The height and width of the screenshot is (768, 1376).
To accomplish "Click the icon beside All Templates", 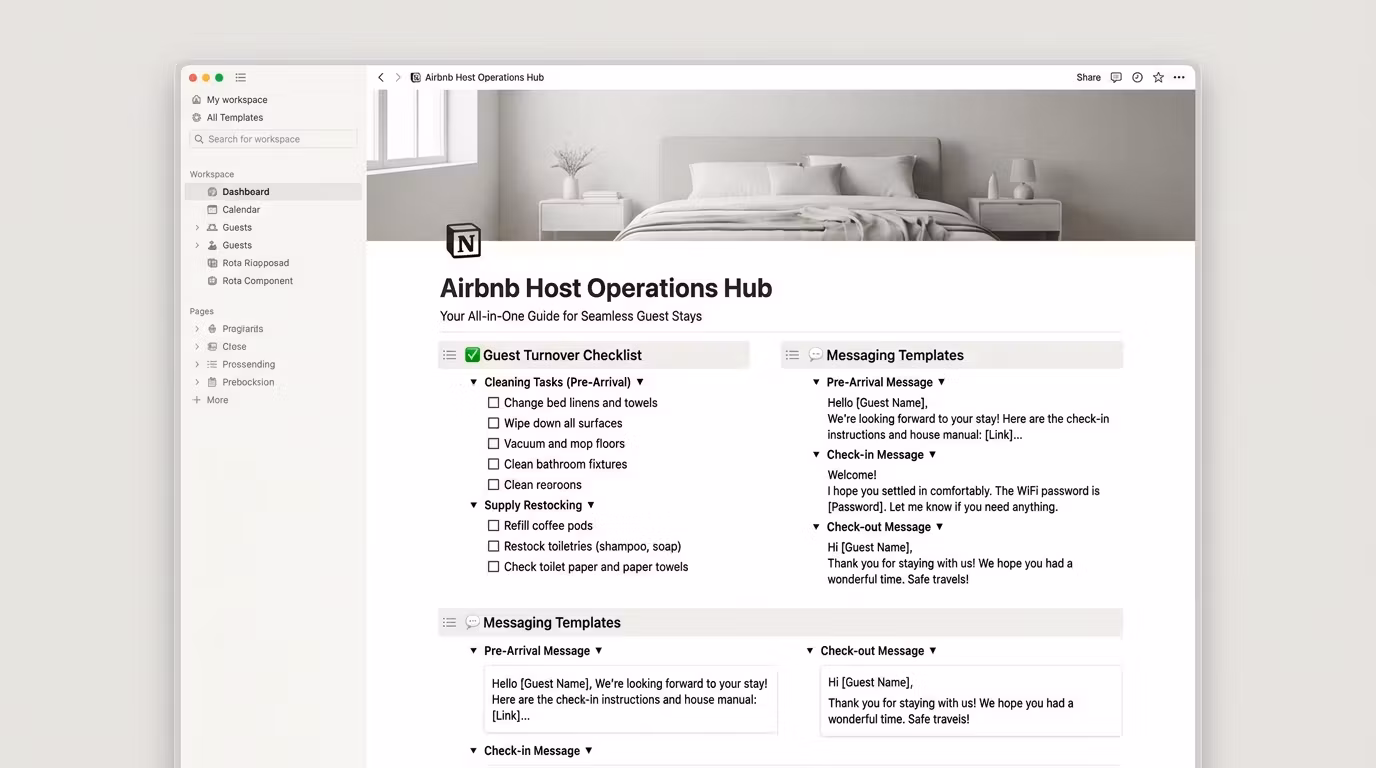I will (196, 118).
